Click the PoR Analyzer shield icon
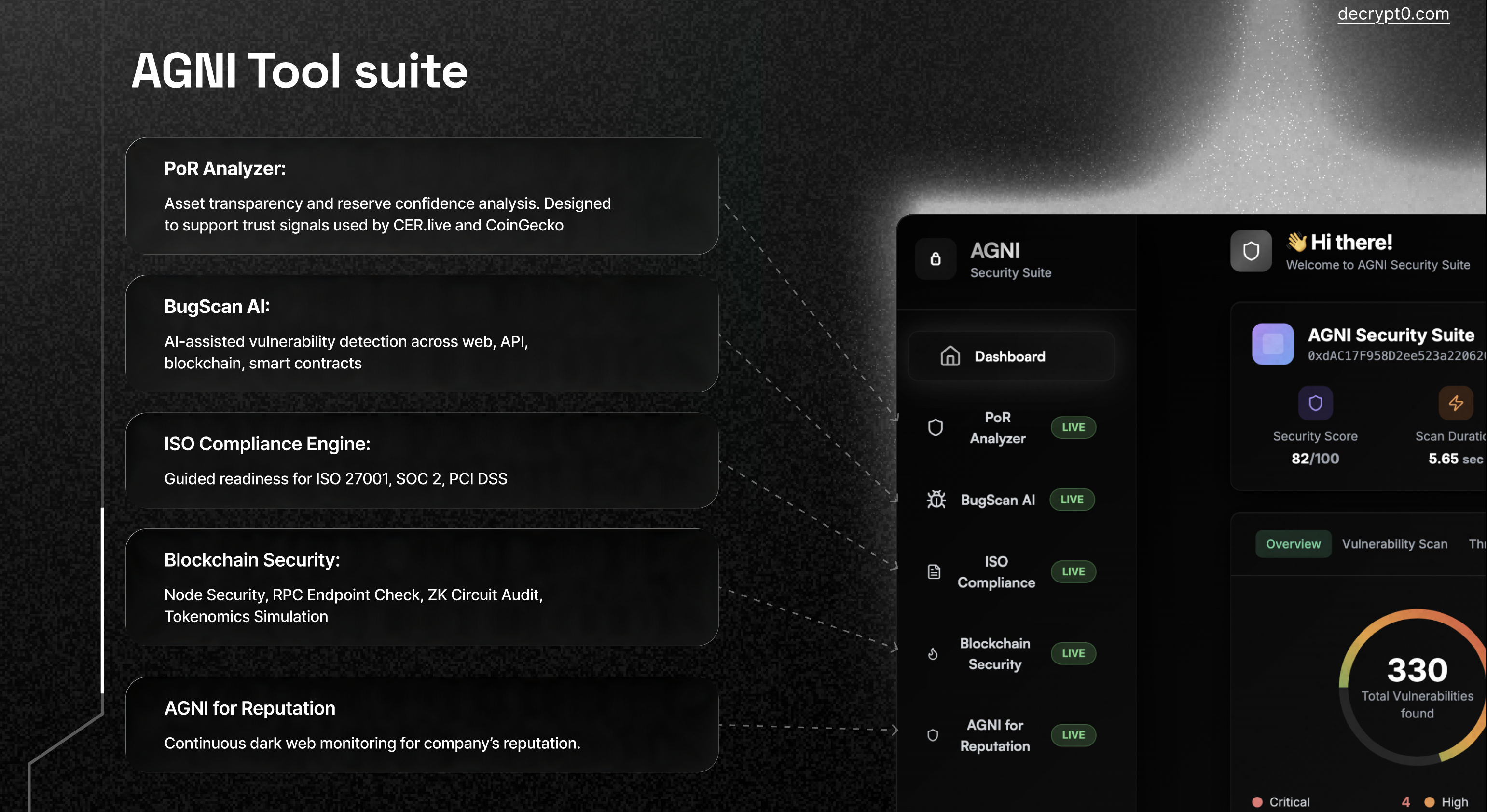The image size is (1487, 812). click(x=935, y=427)
